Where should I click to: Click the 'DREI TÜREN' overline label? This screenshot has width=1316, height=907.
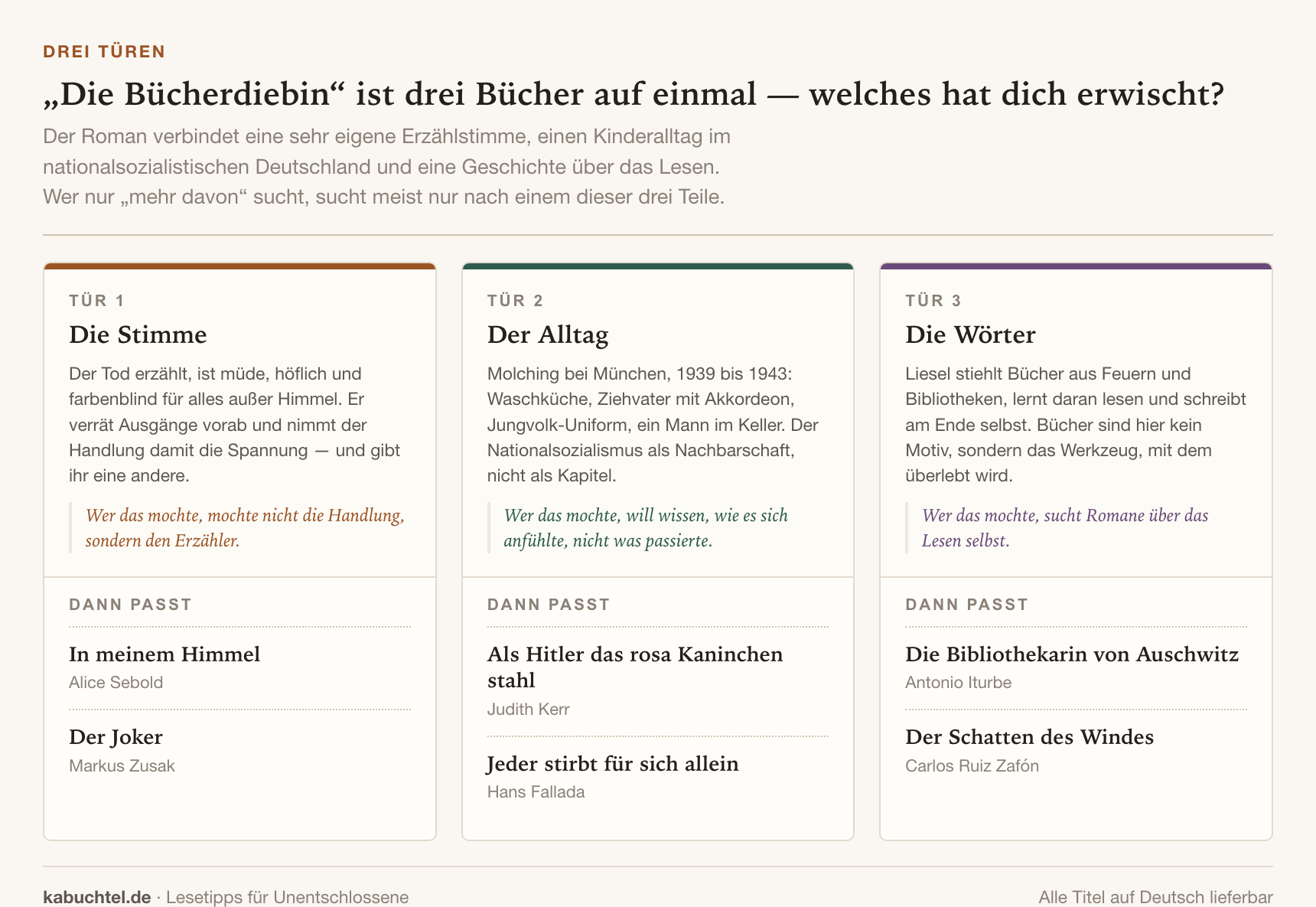[104, 51]
